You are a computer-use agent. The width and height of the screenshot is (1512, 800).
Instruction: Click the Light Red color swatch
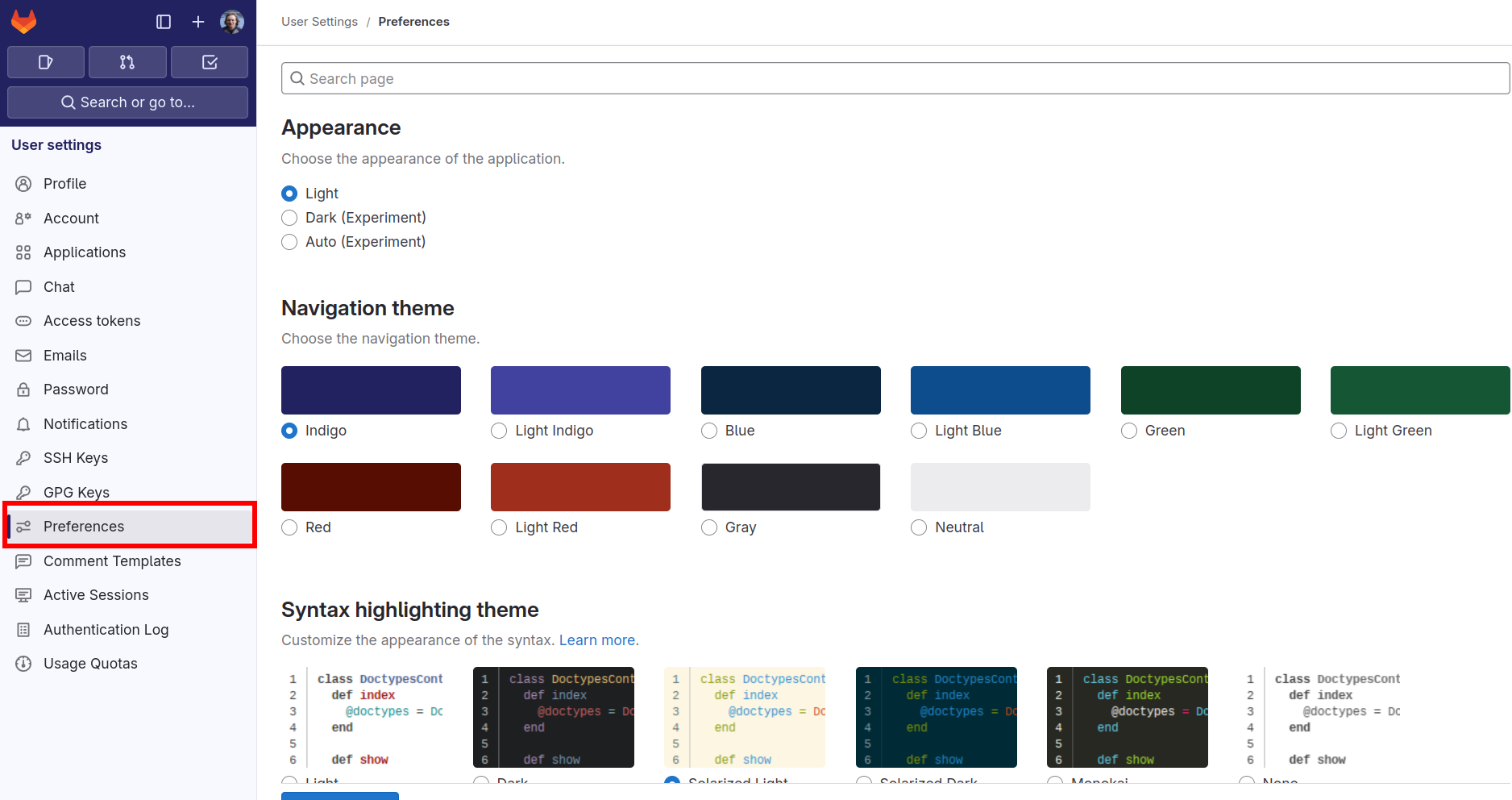pos(580,487)
